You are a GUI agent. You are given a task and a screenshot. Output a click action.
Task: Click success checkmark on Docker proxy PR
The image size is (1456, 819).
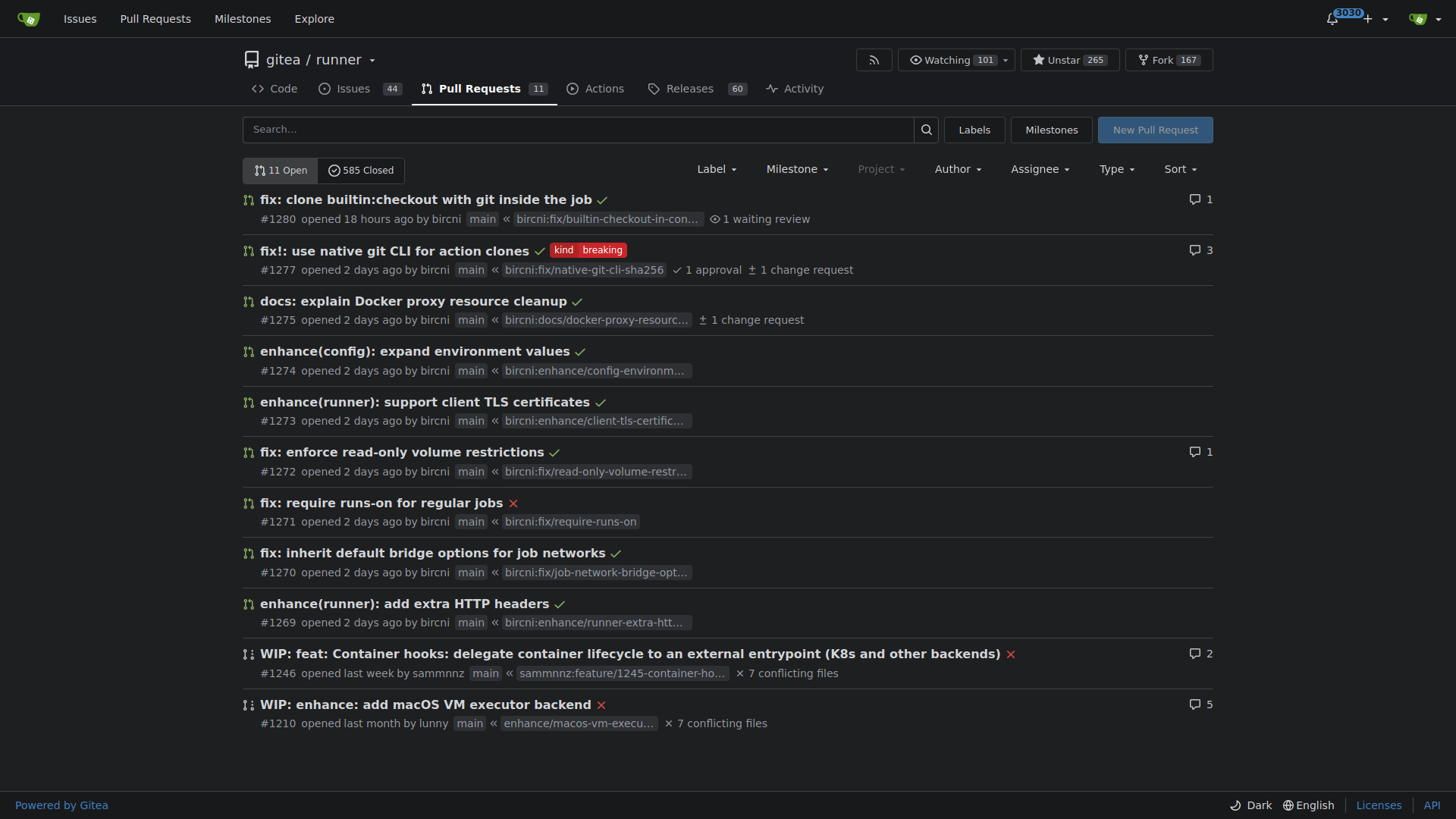click(577, 302)
